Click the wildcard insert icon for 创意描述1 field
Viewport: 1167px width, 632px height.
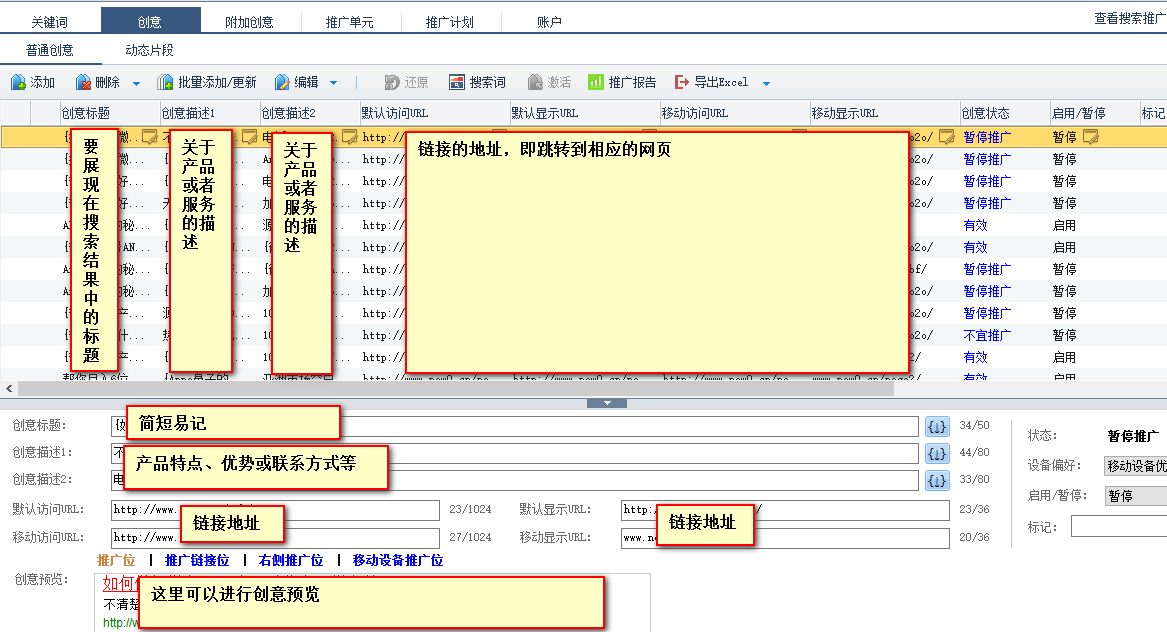coord(937,453)
